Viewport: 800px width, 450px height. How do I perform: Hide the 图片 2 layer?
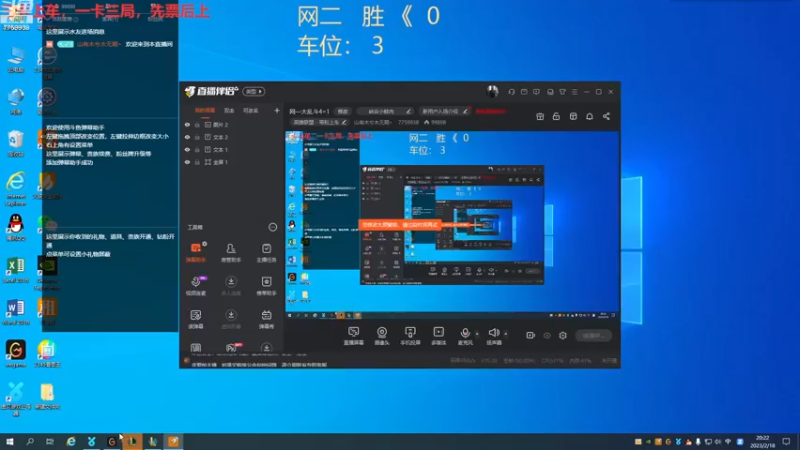tap(187, 124)
